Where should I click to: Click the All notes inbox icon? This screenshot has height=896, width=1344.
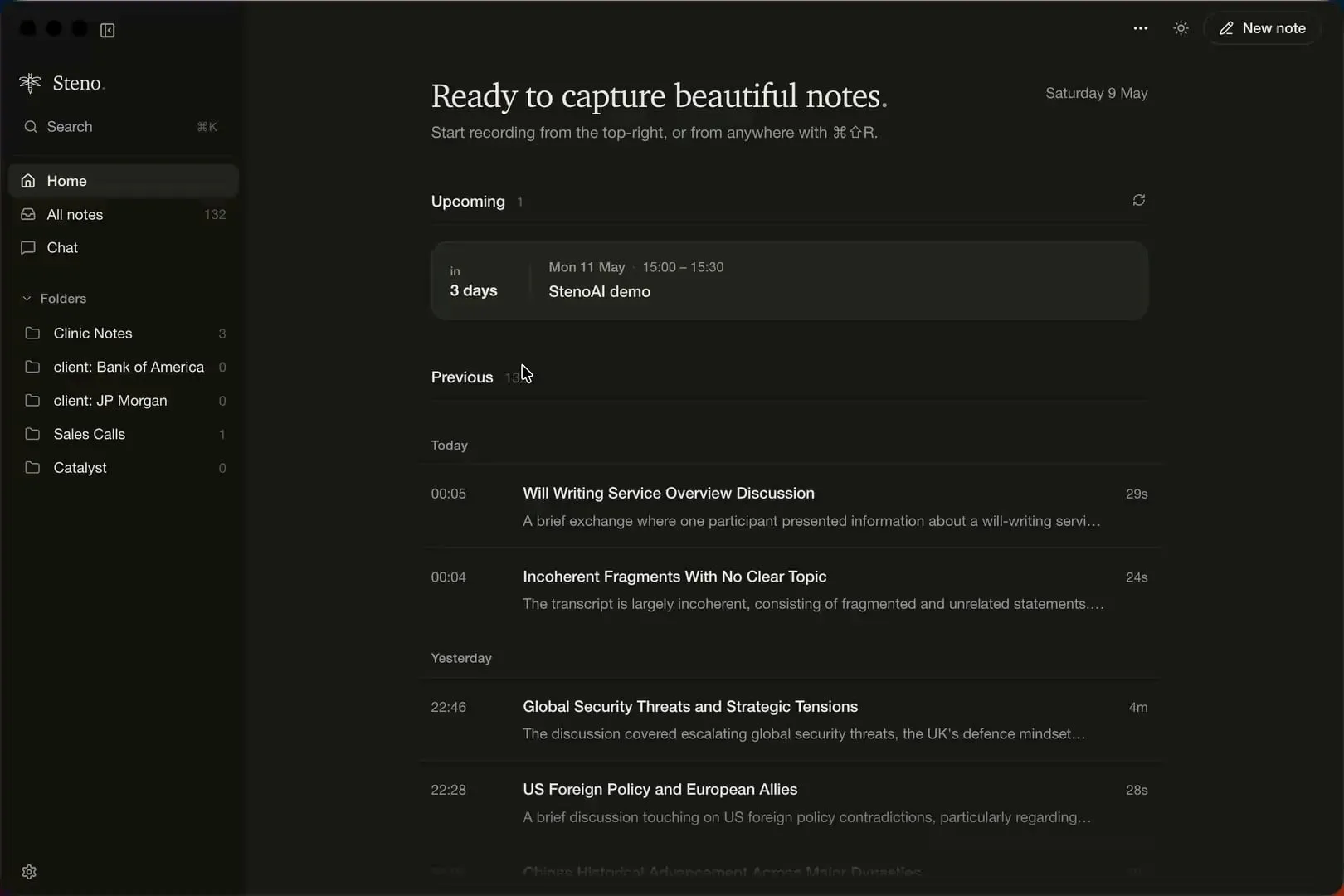click(28, 214)
